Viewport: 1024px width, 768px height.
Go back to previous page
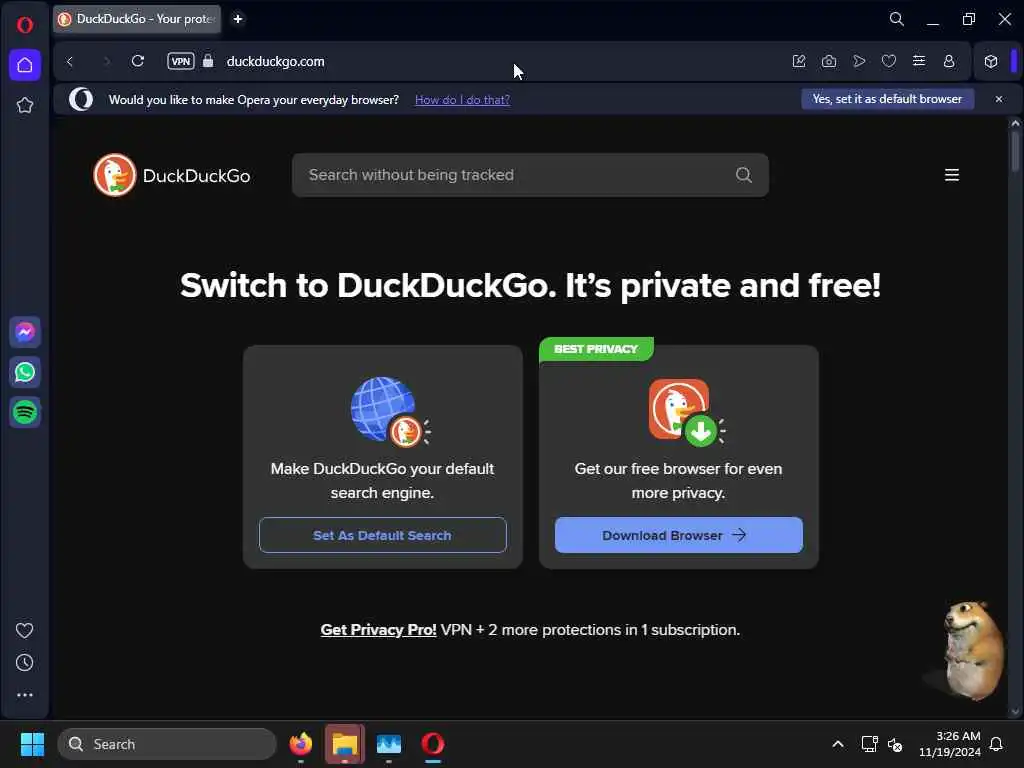pyautogui.click(x=70, y=61)
